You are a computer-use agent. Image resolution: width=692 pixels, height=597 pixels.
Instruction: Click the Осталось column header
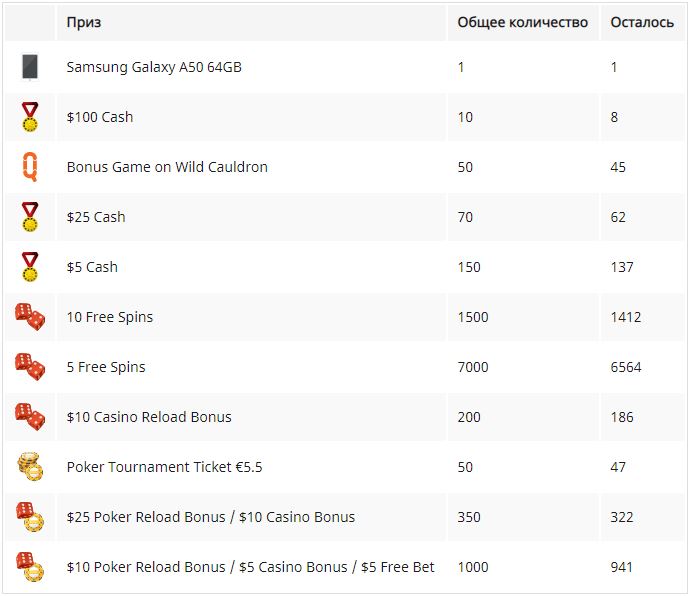(x=642, y=22)
